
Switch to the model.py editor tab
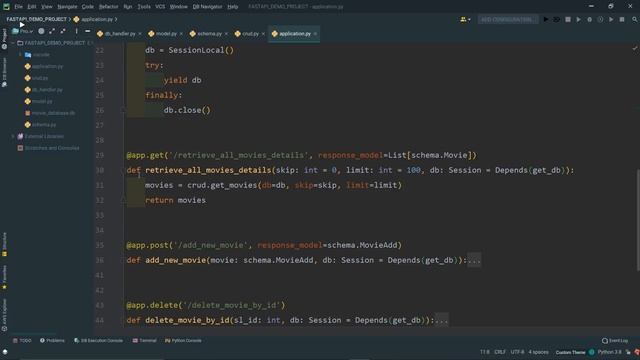[x=162, y=34]
